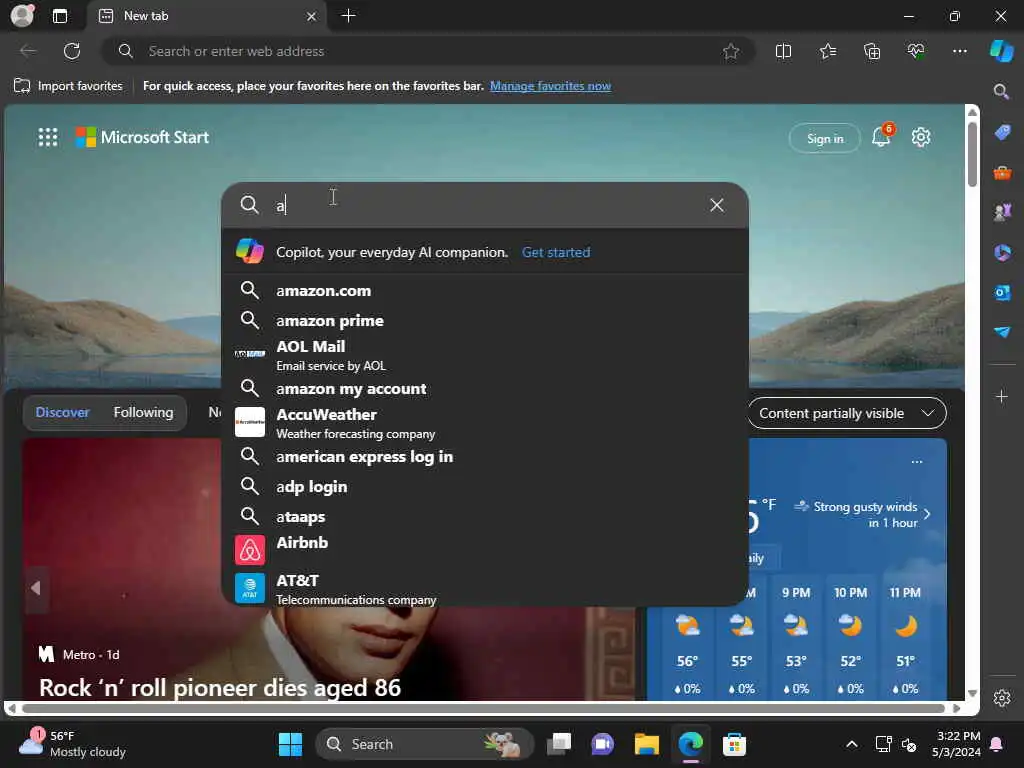Open sidebar Drop paper plane icon
Screen dimensions: 1024x768
[1002, 332]
